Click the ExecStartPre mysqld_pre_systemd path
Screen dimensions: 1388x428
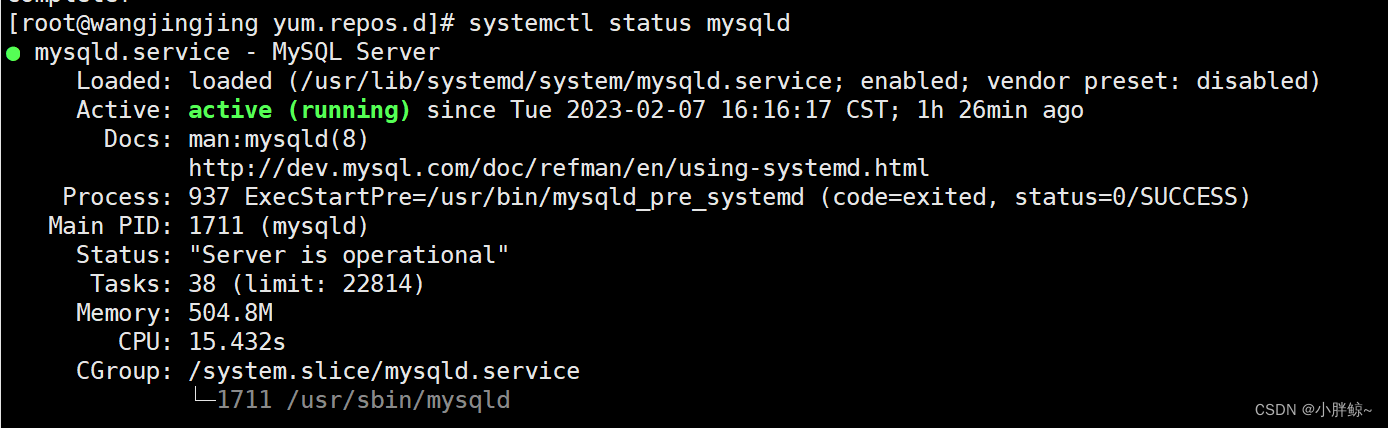coord(524,197)
